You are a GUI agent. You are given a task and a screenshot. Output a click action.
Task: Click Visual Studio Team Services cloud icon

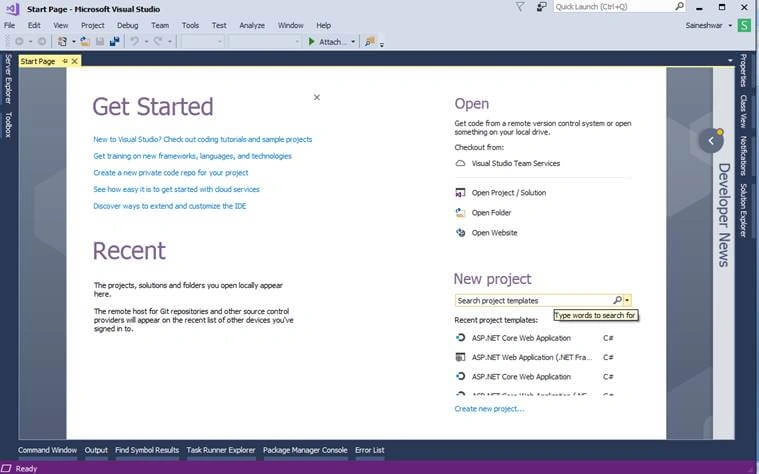[460, 164]
